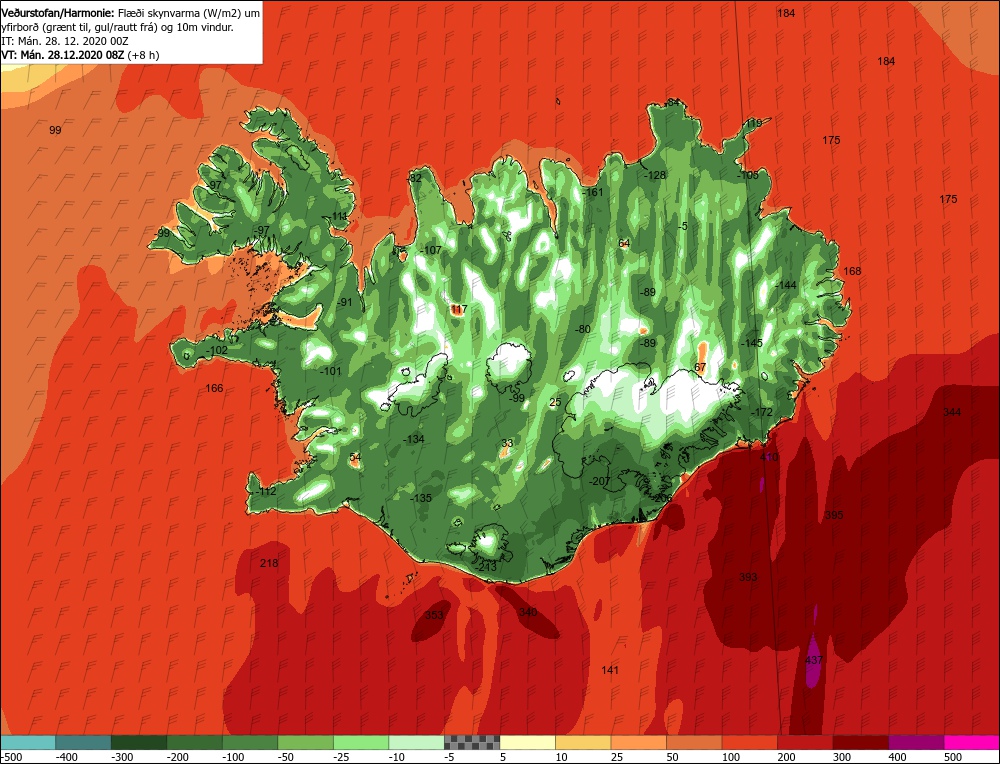Click the -107 value in north-central Iceland
The image size is (1000, 764).
tap(432, 250)
